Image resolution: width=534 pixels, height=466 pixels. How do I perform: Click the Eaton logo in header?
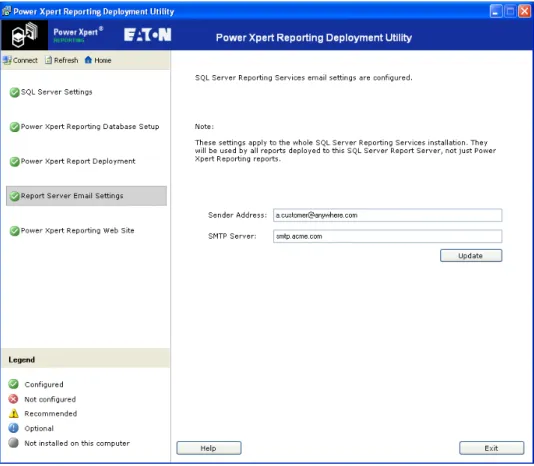pos(147,35)
